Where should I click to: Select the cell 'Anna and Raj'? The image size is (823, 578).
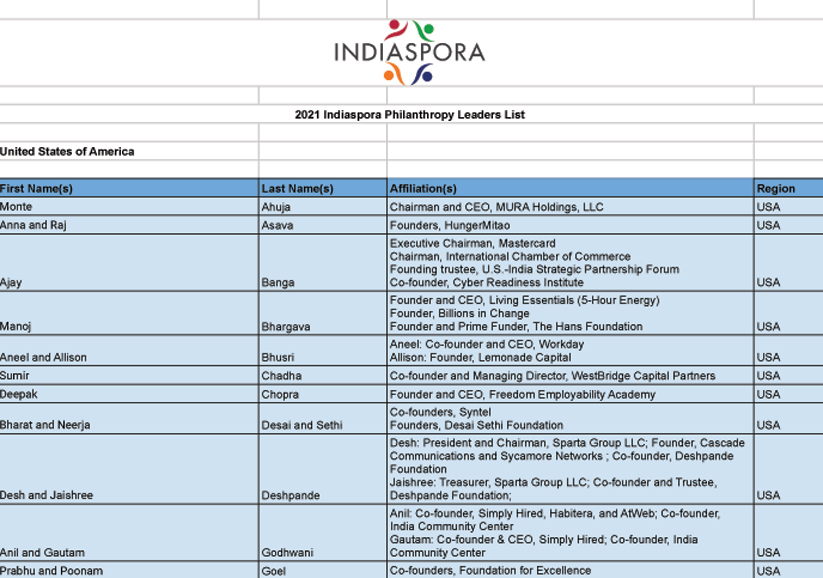129,225
